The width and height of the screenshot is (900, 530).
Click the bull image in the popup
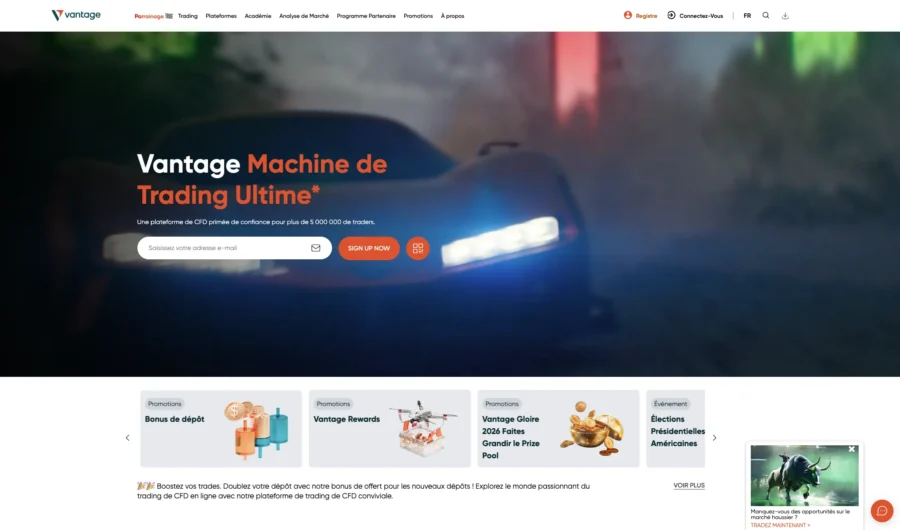(804, 475)
